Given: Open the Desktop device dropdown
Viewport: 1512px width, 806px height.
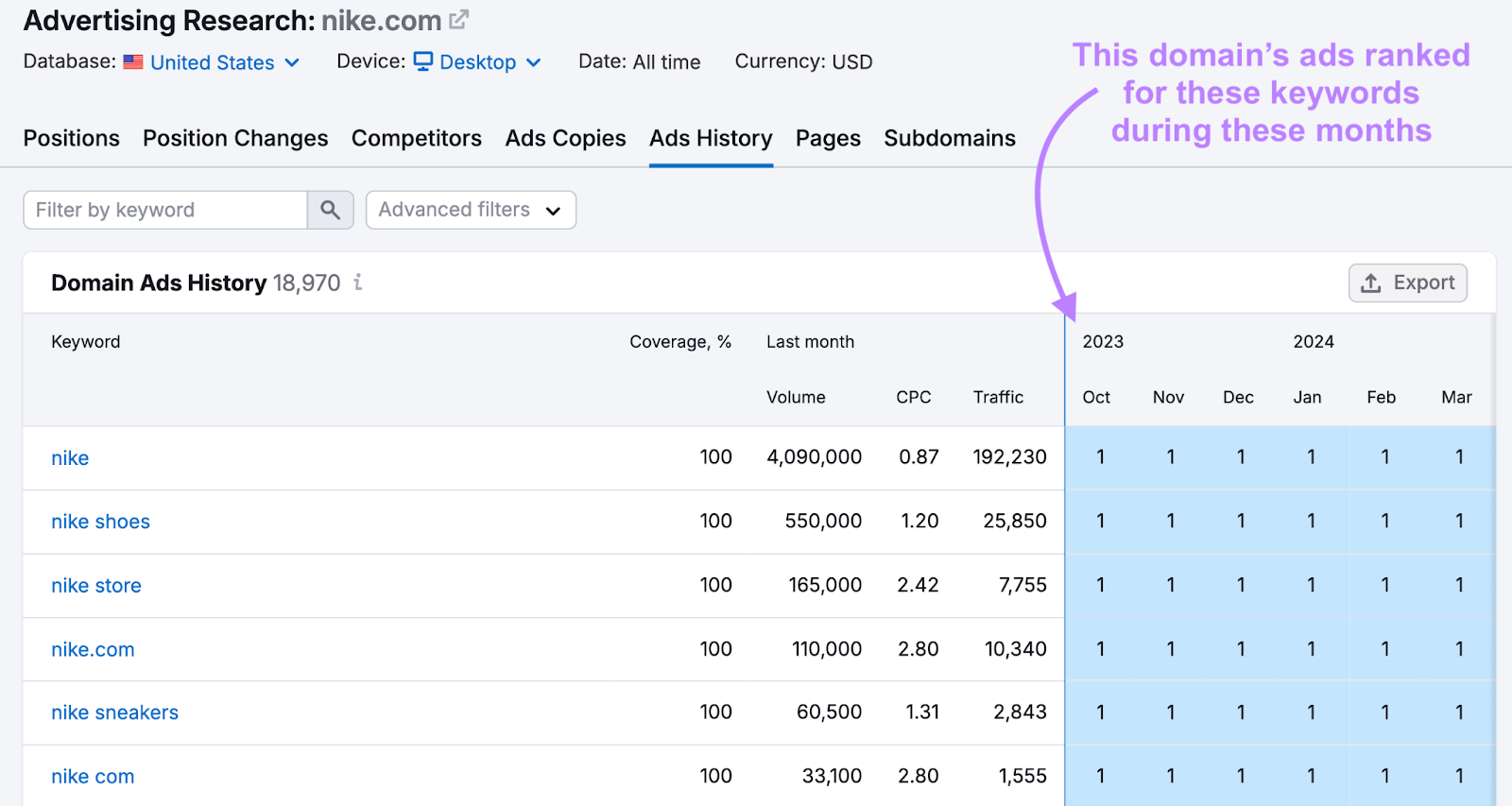Looking at the screenshot, I should pyautogui.click(x=490, y=62).
